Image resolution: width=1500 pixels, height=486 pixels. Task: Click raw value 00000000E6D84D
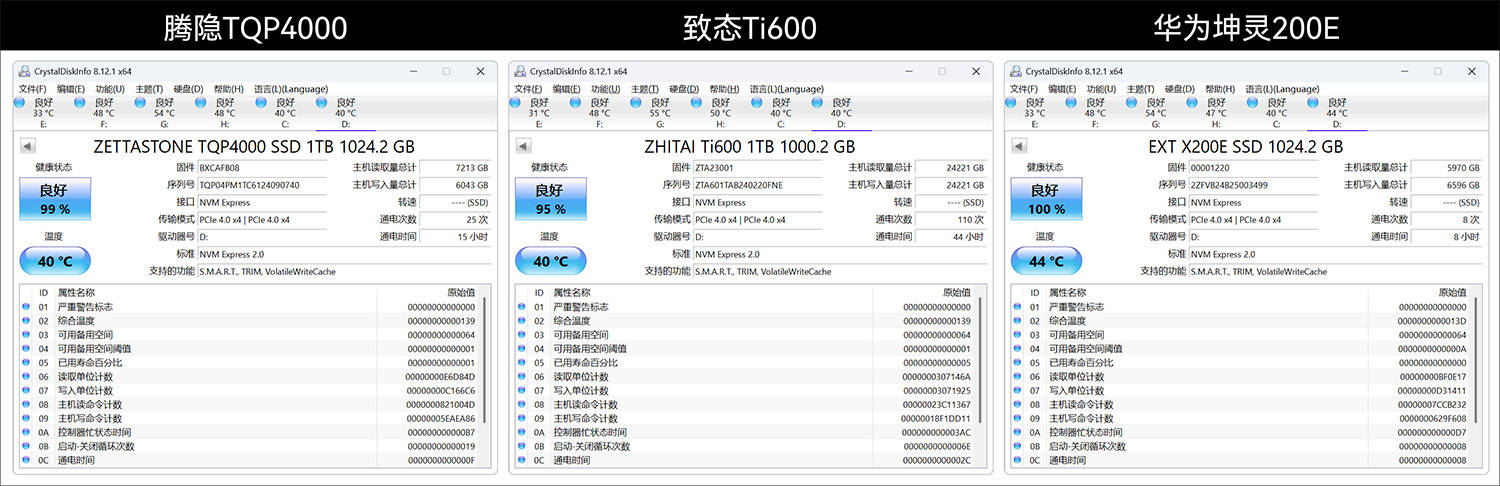(440, 377)
